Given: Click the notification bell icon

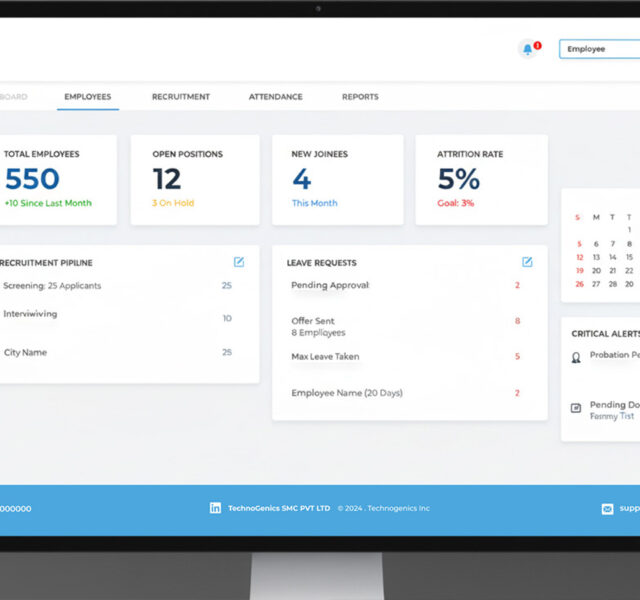Looking at the screenshot, I should pyautogui.click(x=527, y=49).
